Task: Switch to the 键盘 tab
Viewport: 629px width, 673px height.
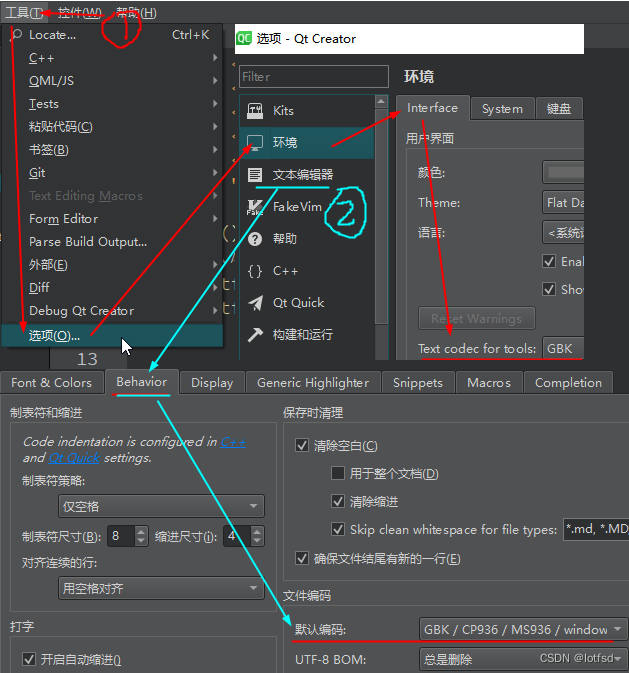Action: click(559, 109)
